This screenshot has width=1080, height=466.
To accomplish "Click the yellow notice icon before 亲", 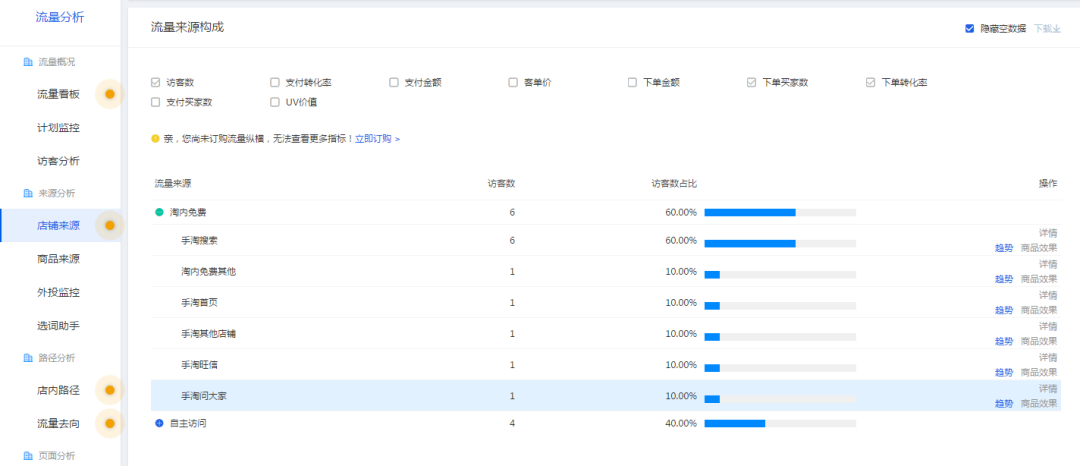I will pos(155,139).
